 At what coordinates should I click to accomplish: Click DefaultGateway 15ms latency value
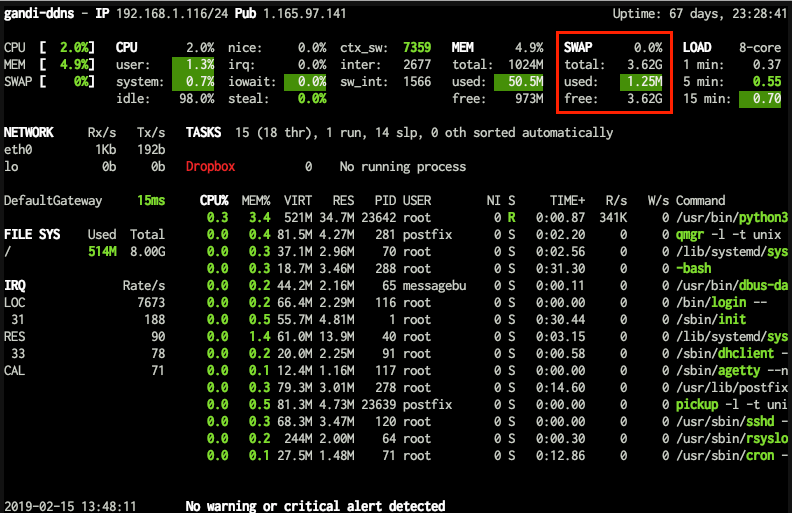pyautogui.click(x=151, y=200)
